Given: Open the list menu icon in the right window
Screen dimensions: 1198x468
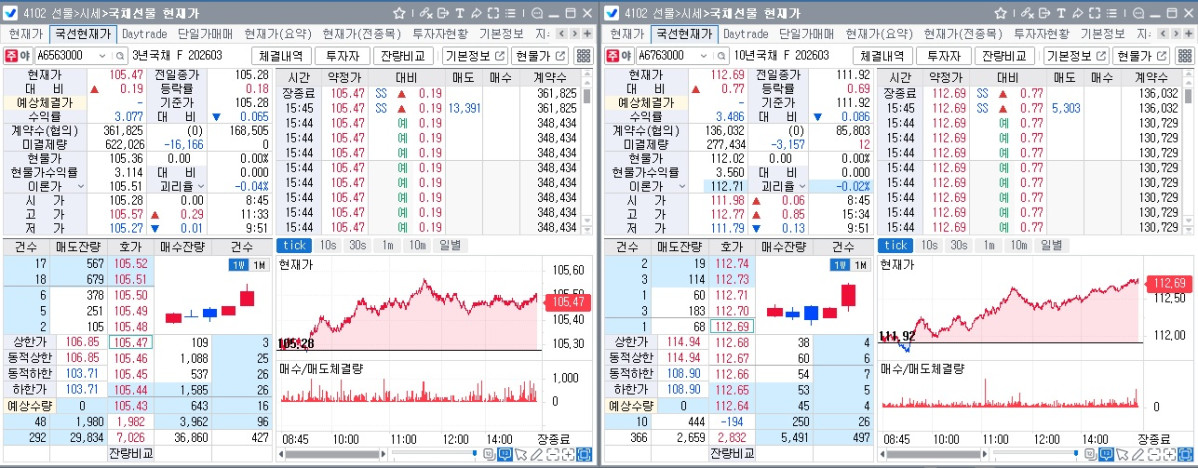Looking at the screenshot, I should 1112,13.
